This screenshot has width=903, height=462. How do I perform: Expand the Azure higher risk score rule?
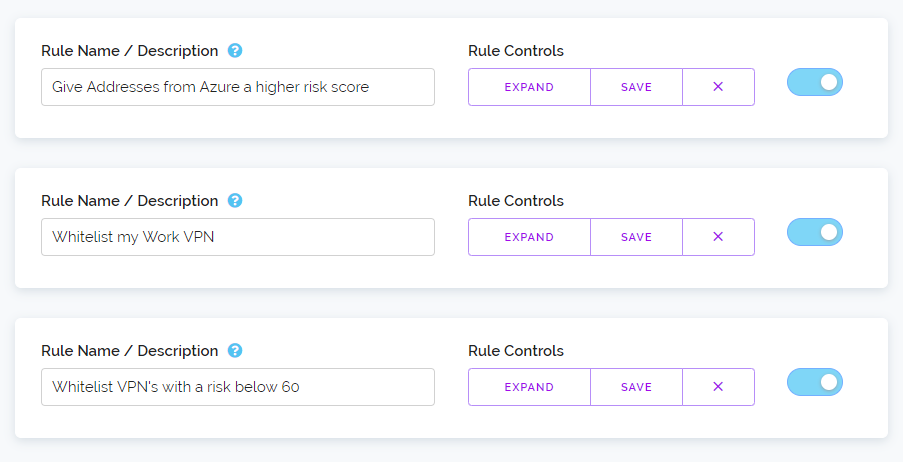coord(529,87)
